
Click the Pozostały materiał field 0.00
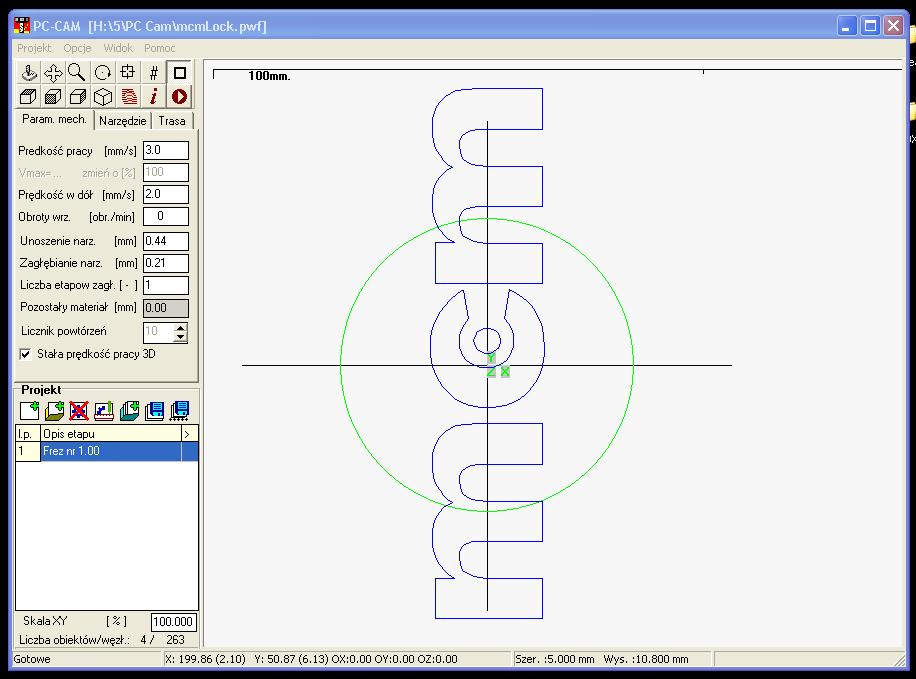[x=166, y=308]
